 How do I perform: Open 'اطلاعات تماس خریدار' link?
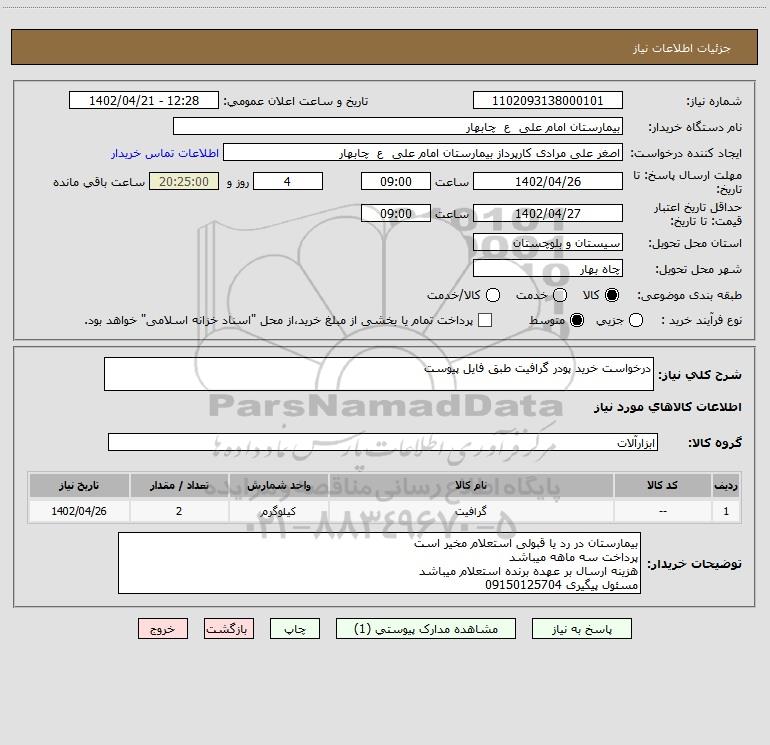[165, 153]
